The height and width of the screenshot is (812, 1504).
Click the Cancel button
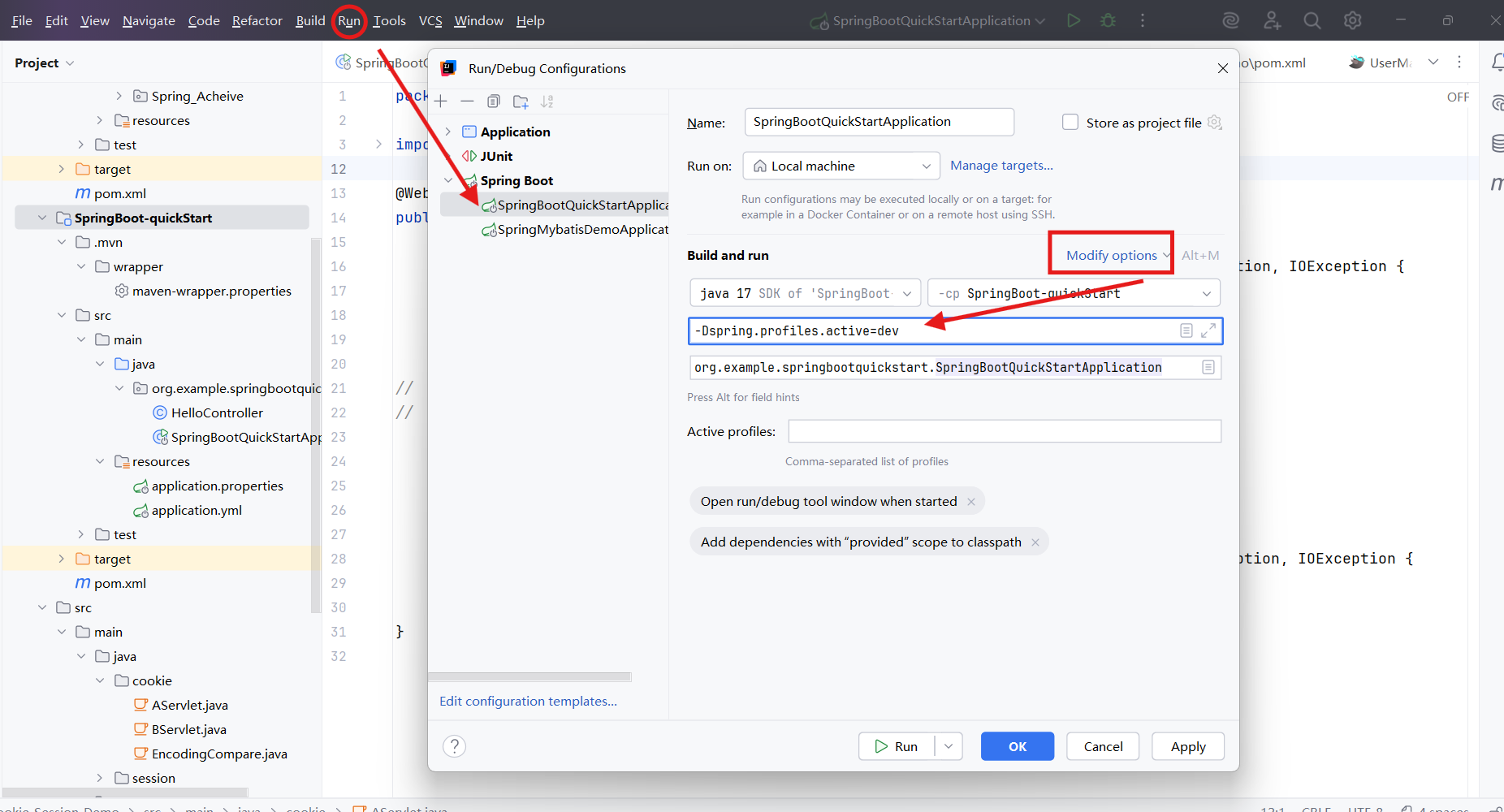[x=1103, y=746]
